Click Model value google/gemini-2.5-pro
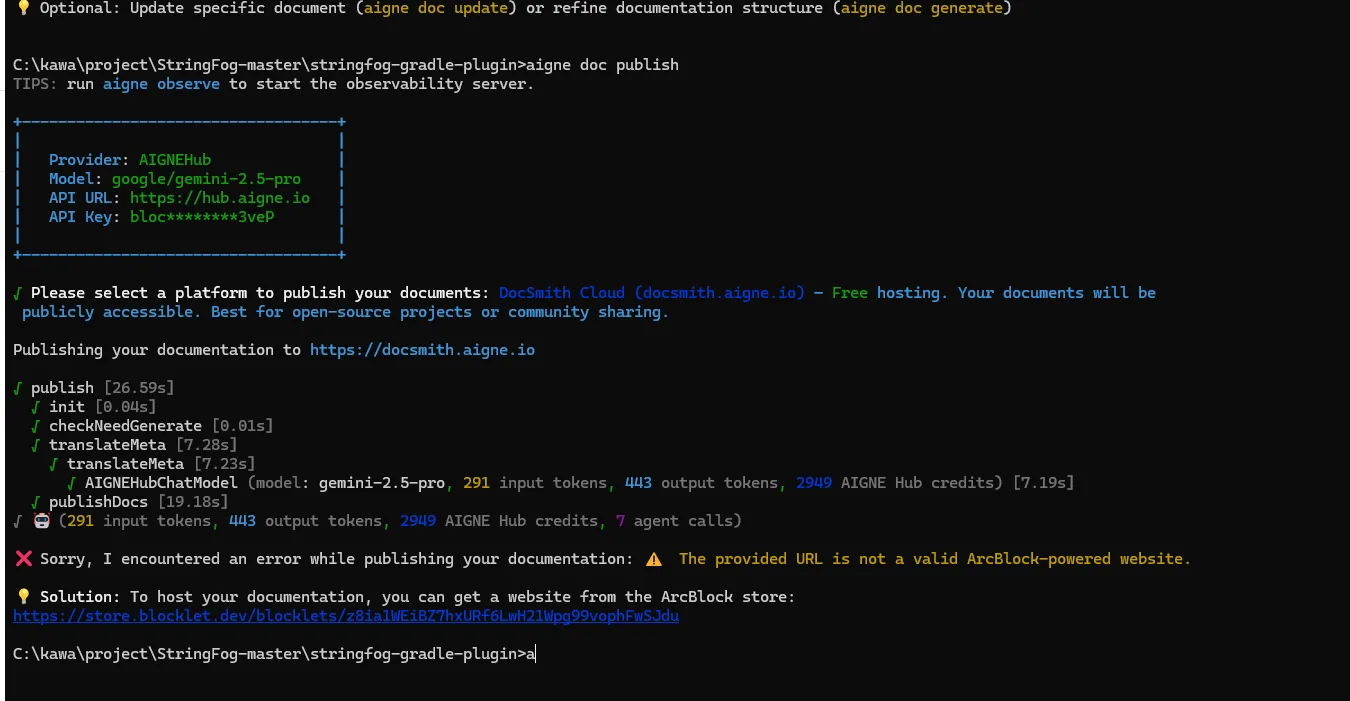This screenshot has width=1350, height=701. [206, 179]
